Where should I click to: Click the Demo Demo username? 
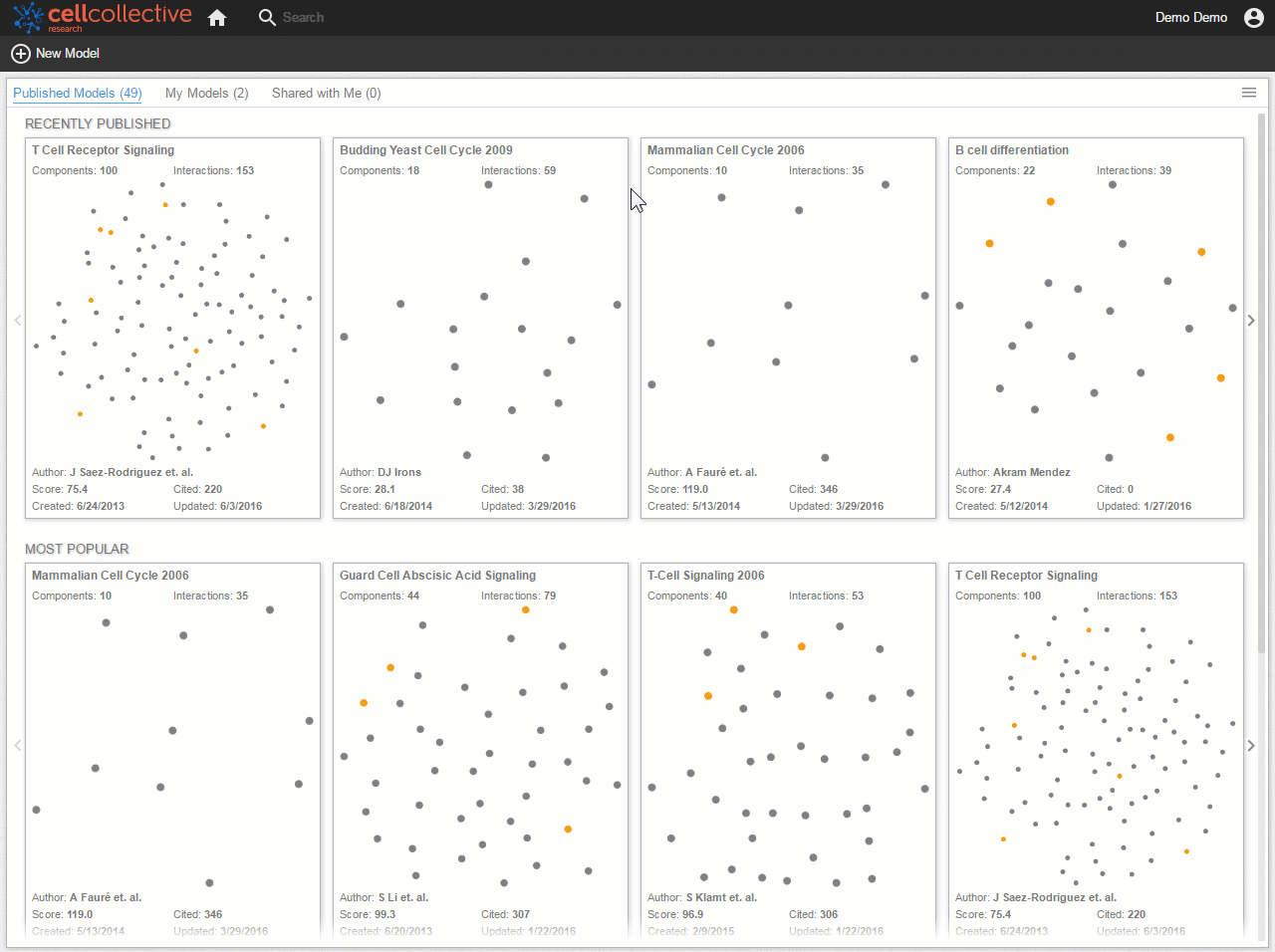coord(1190,18)
